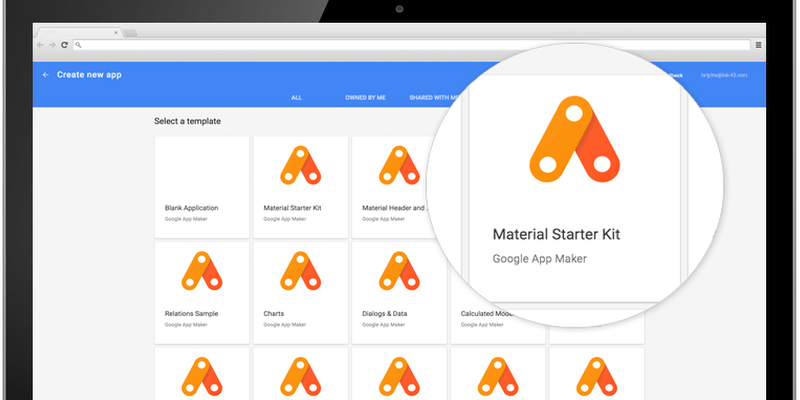Click the browser back arrow button
Image resolution: width=800 pixels, height=400 pixels.
pyautogui.click(x=40, y=45)
